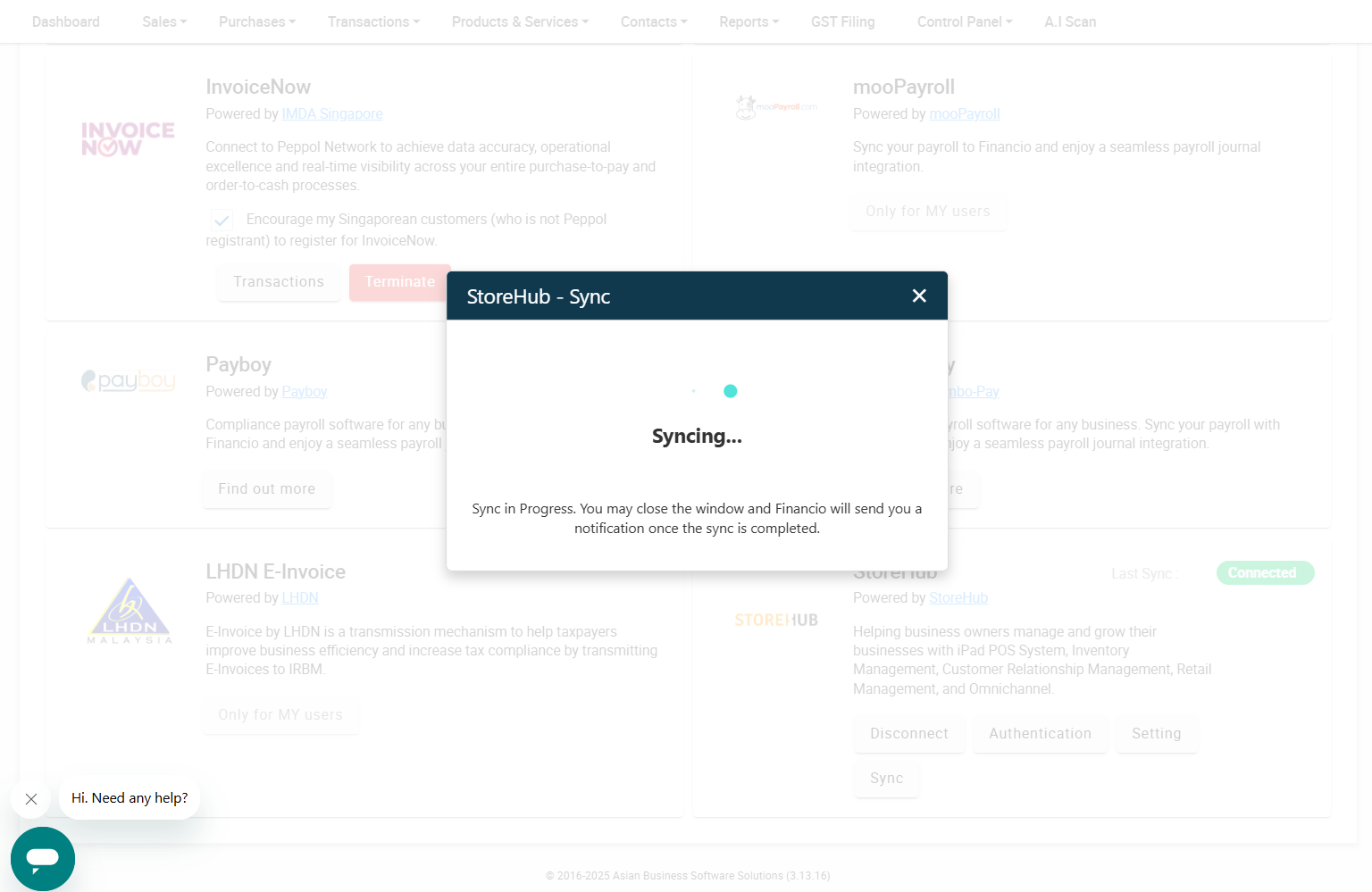
Task: Click the Disconnect button for StoreHub
Action: tap(909, 734)
